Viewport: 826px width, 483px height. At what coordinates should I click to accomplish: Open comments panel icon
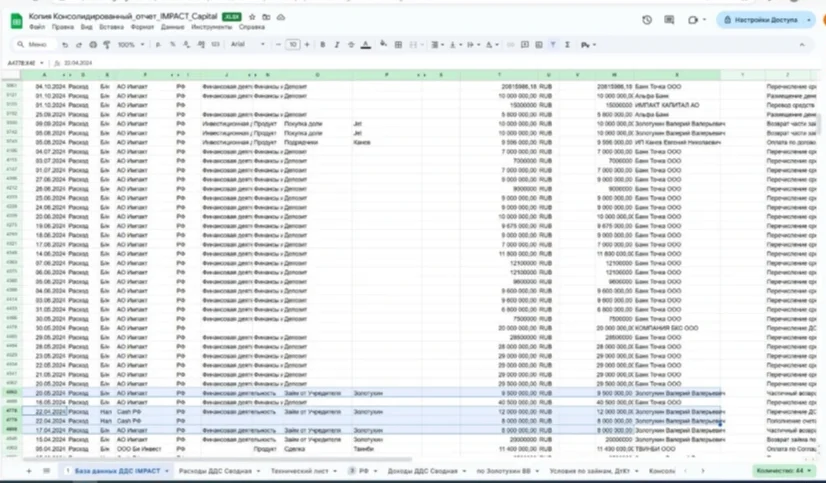point(669,20)
